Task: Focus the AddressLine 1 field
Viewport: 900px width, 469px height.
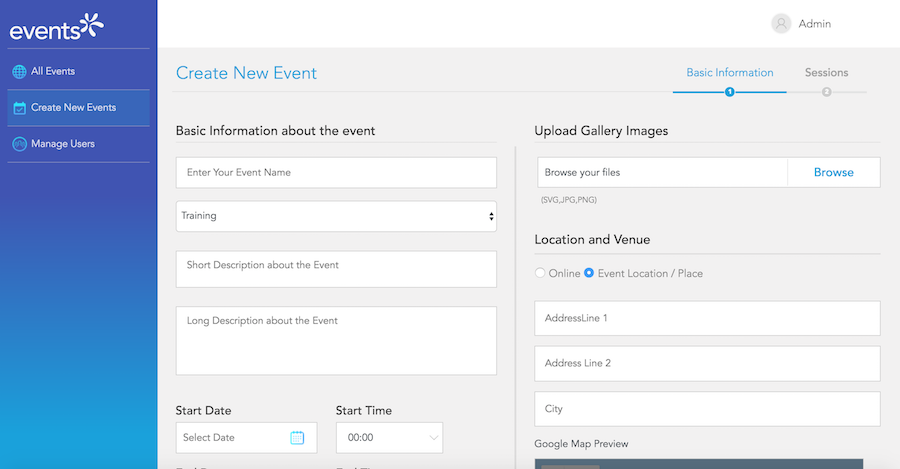Action: (707, 318)
